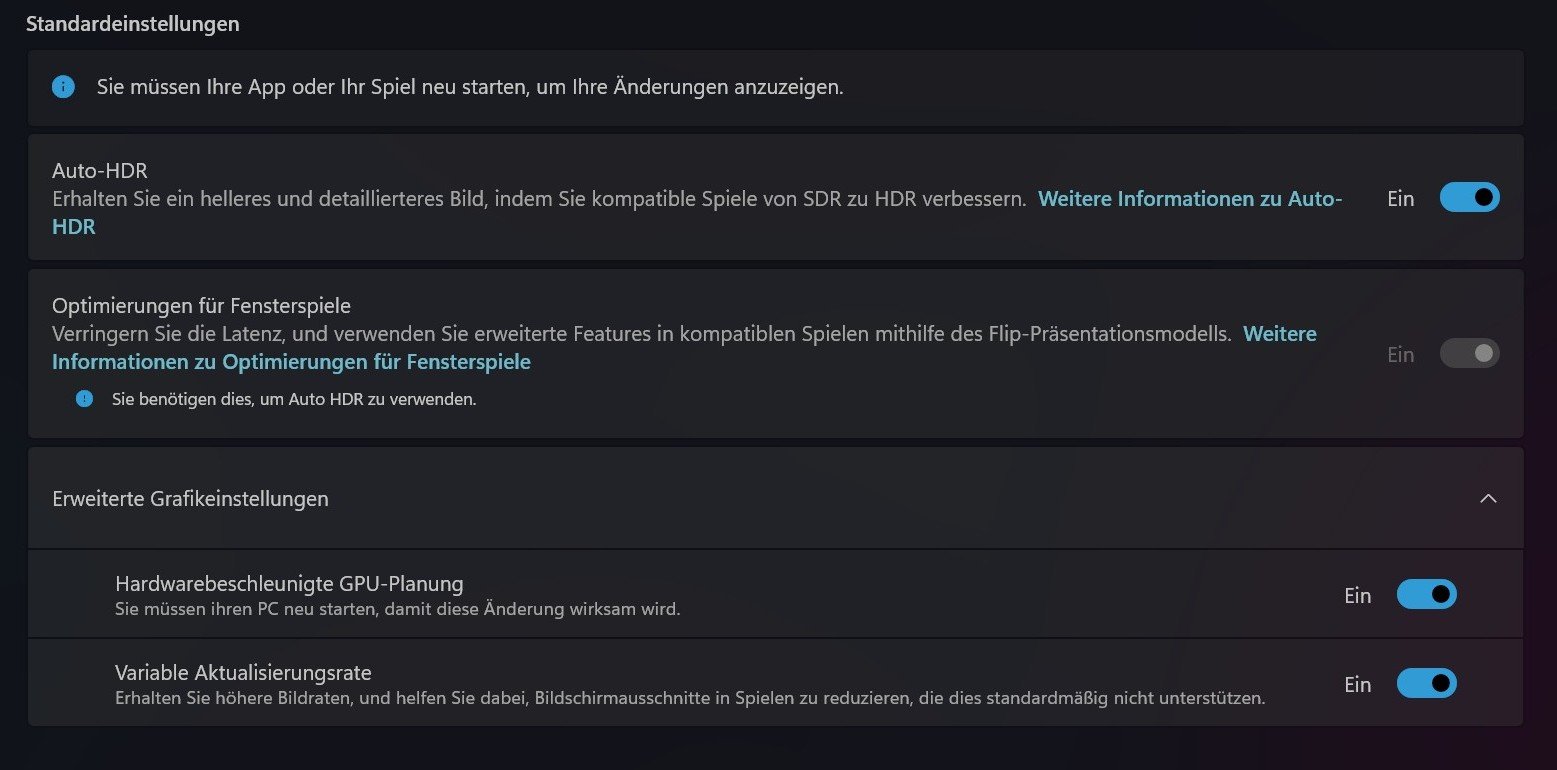
Task: Collapse section using the chevron arrow
Action: 1488,498
